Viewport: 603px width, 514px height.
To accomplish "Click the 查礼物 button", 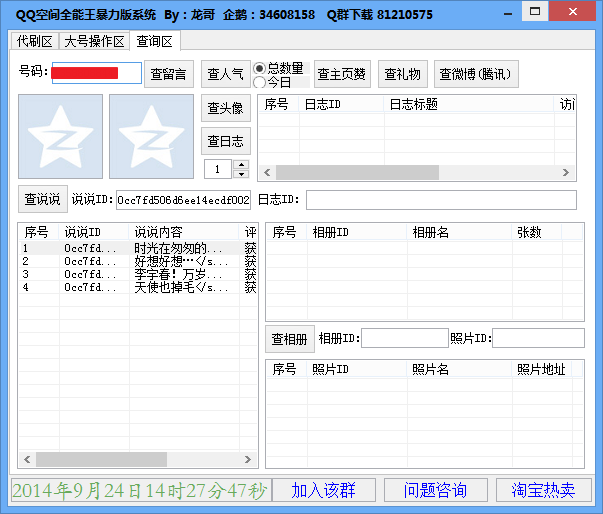I will (x=403, y=74).
